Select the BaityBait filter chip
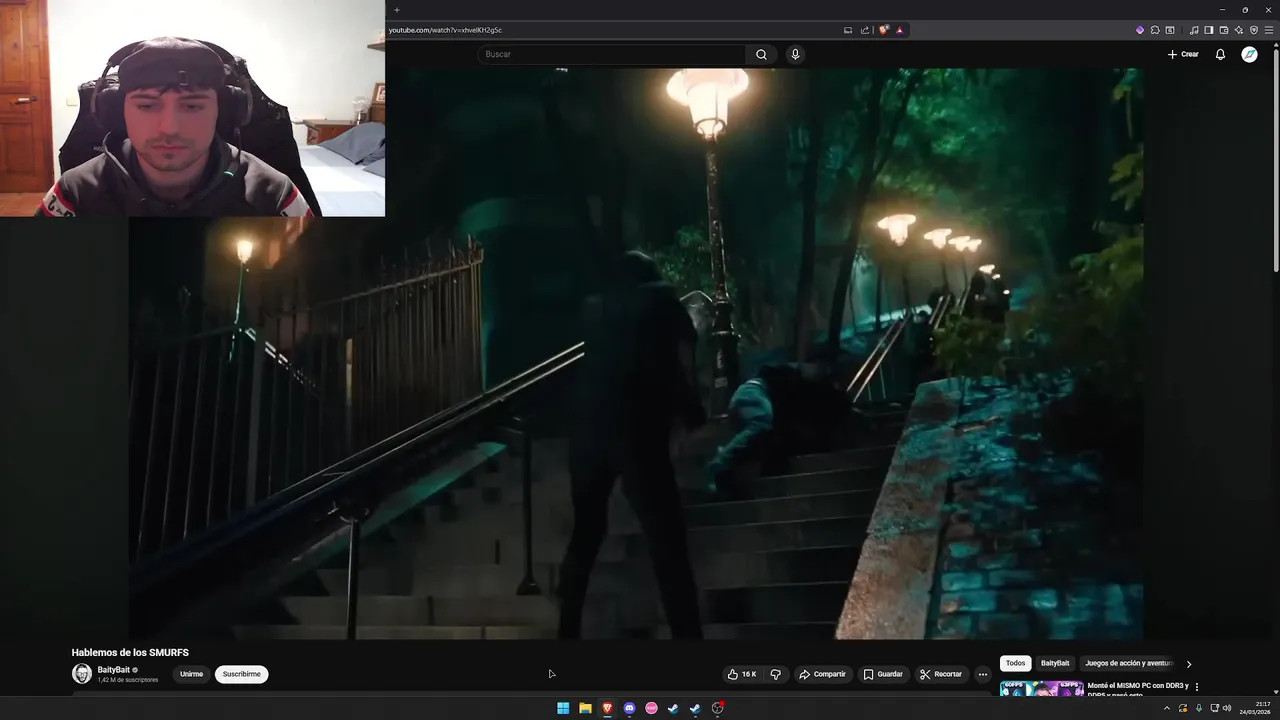This screenshot has width=1280, height=720. pyautogui.click(x=1055, y=663)
